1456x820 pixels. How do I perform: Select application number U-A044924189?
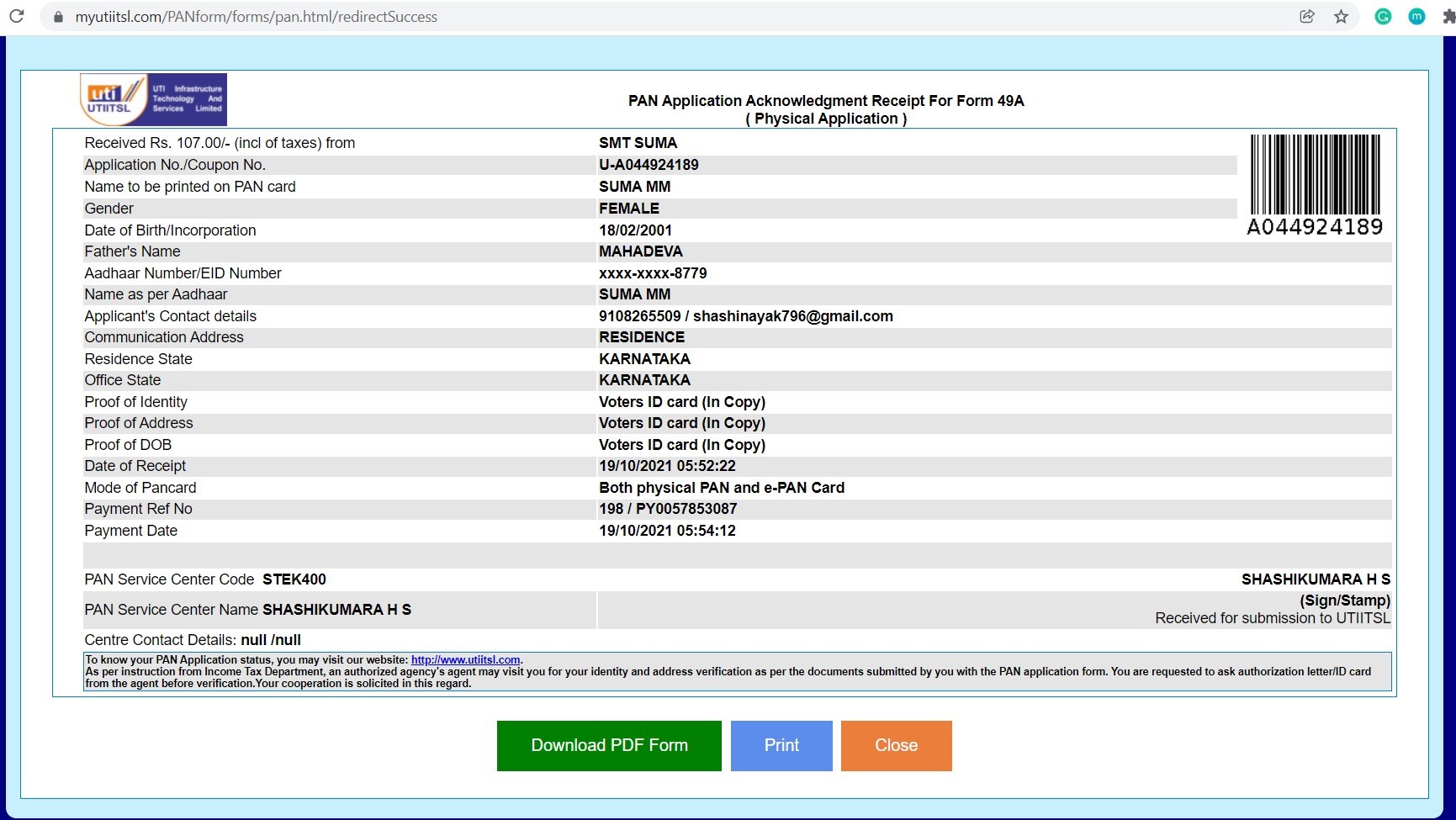pyautogui.click(x=649, y=165)
